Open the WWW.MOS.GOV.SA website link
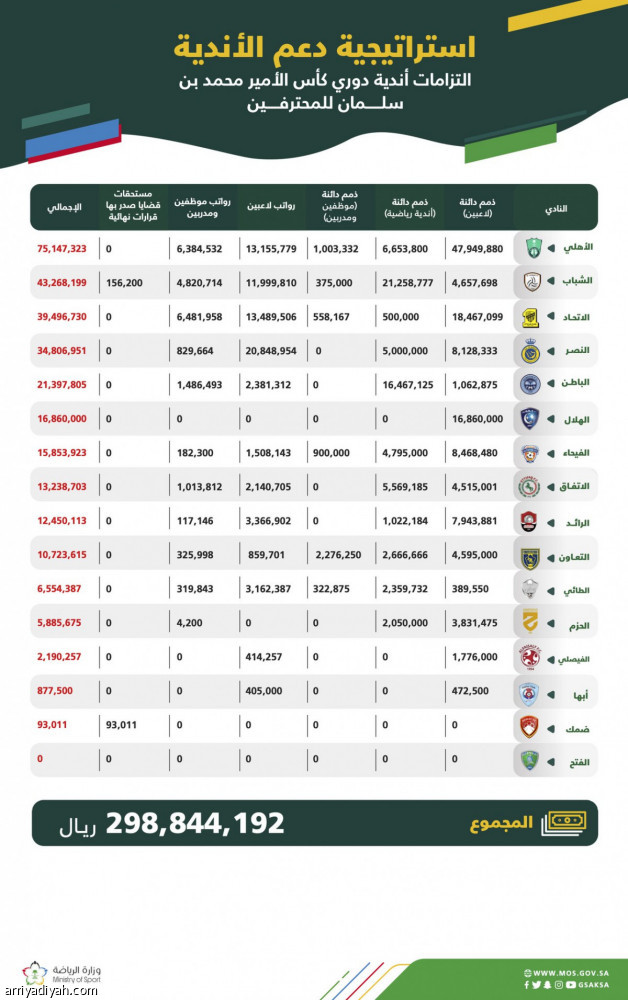 (x=570, y=972)
